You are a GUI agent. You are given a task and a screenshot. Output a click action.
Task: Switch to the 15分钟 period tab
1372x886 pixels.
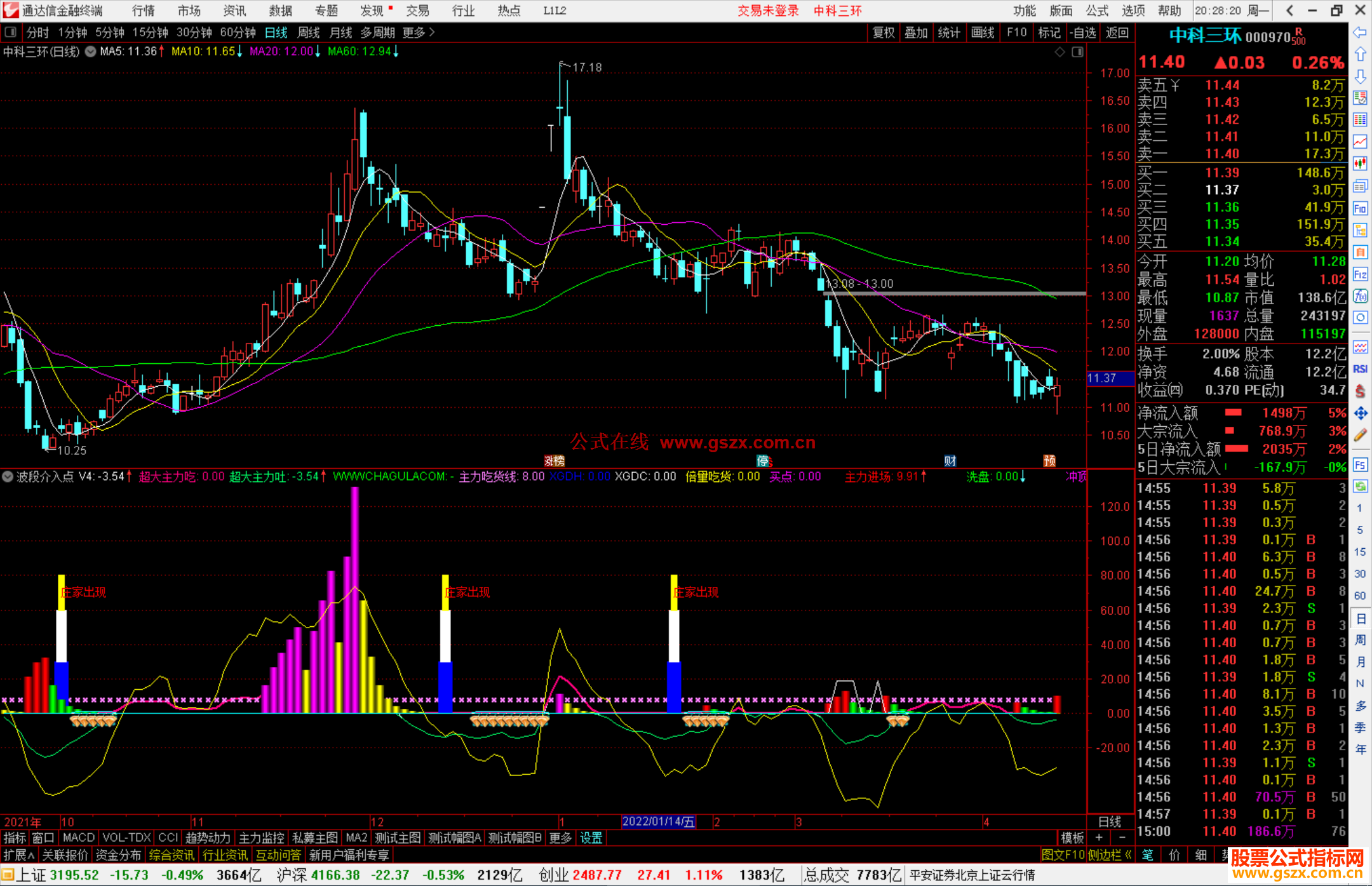tap(151, 32)
